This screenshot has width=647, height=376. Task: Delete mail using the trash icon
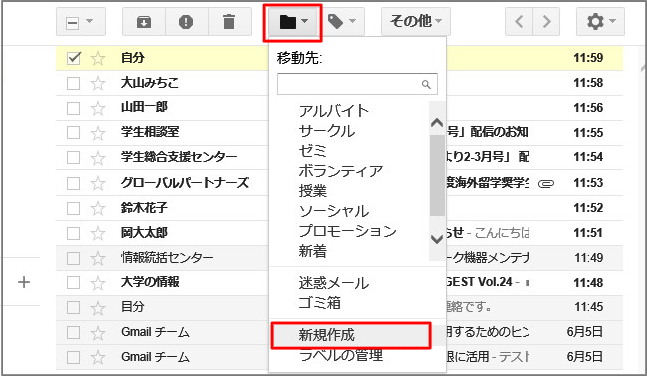[229, 21]
